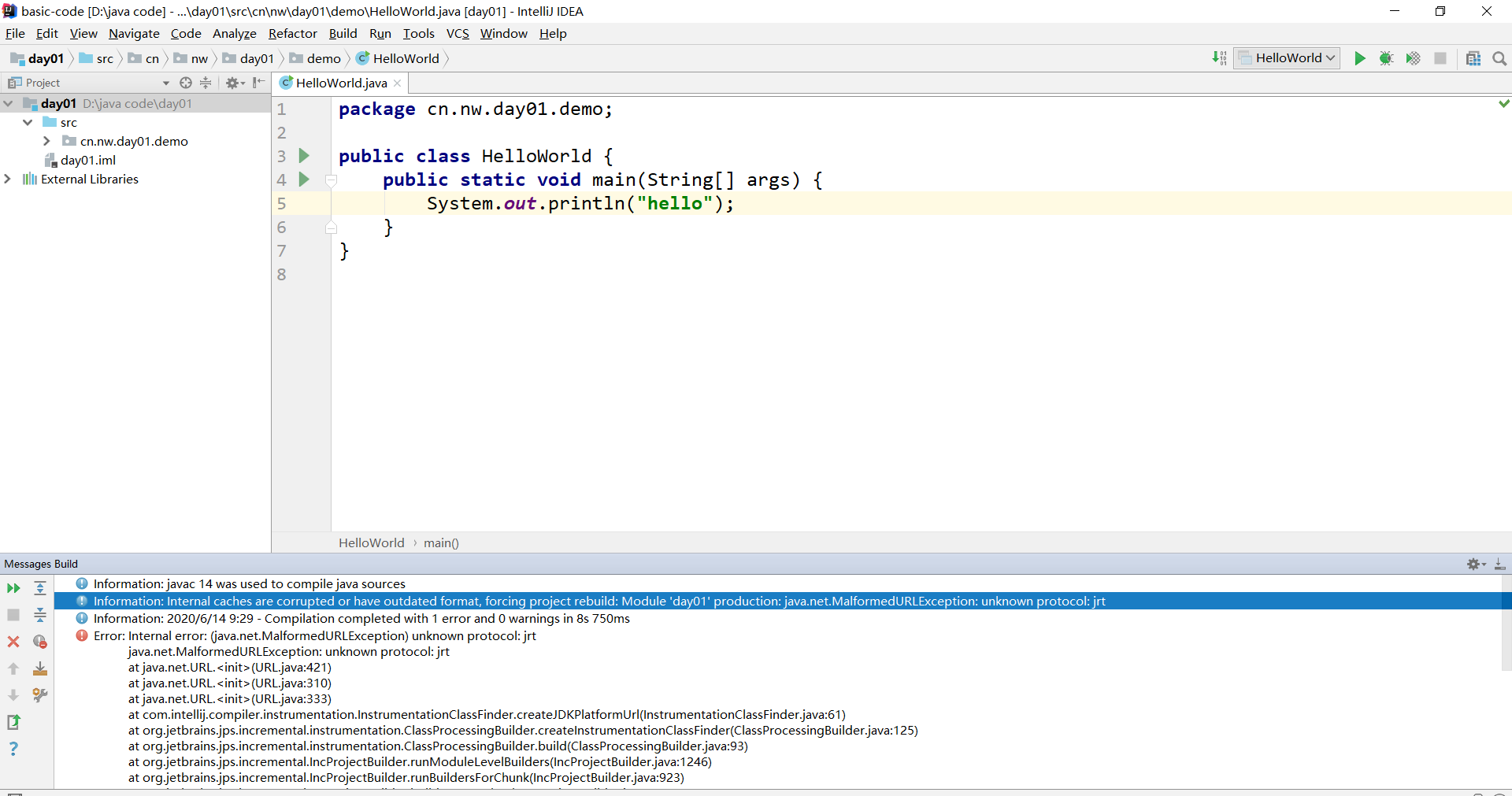Viewport: 1512px width, 796px height.
Task: Open the Navigate menu
Action: coord(134,33)
